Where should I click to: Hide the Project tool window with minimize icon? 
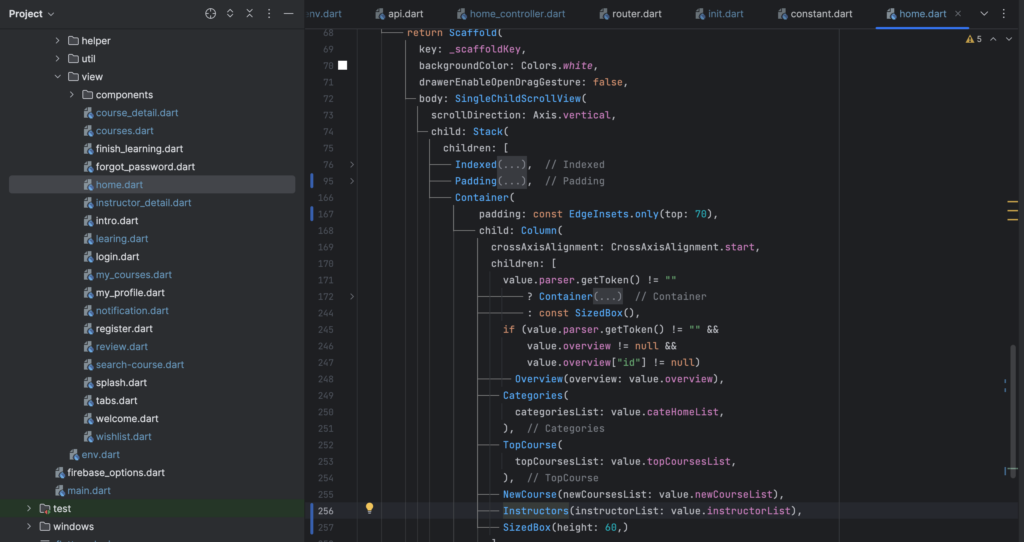pos(288,14)
